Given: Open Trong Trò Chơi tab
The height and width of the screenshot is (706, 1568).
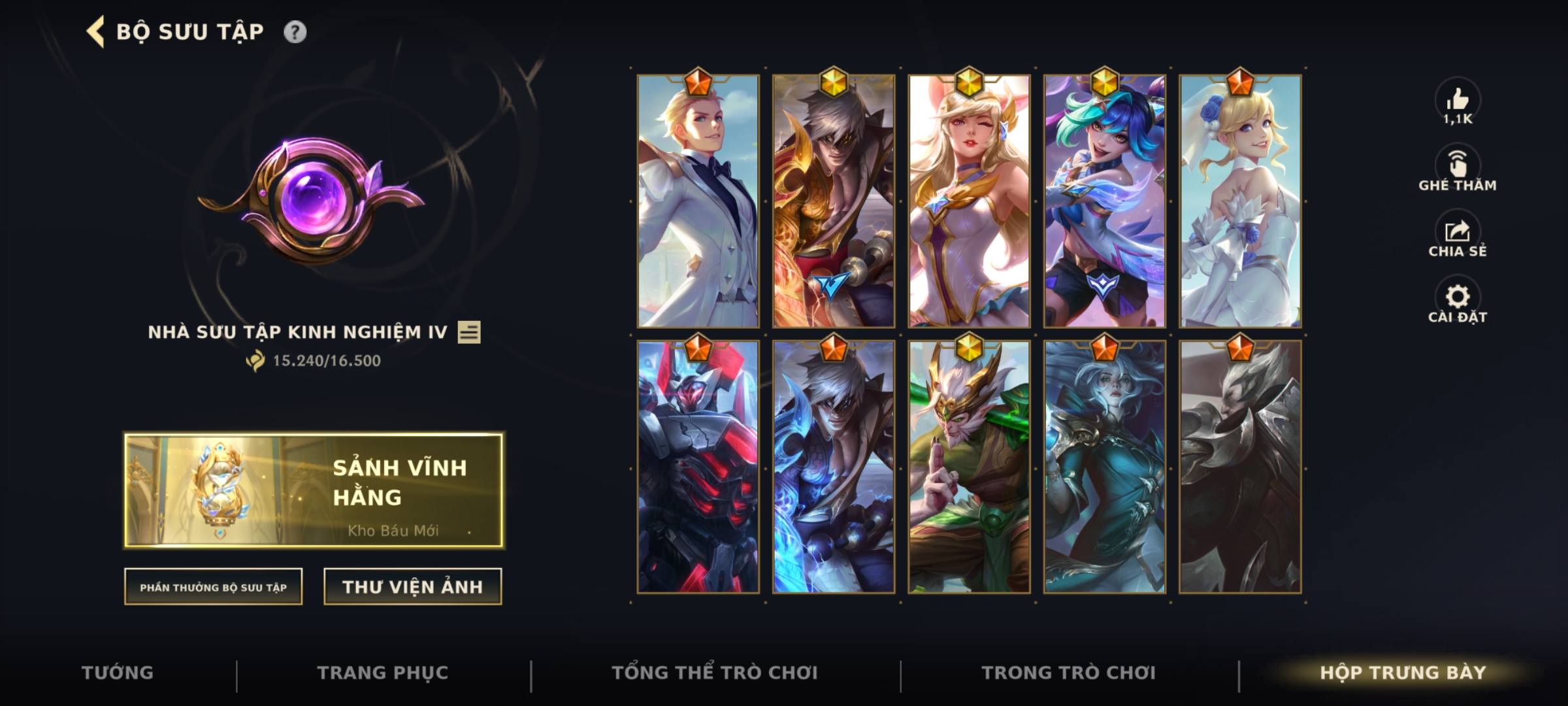Looking at the screenshot, I should pos(1069,673).
